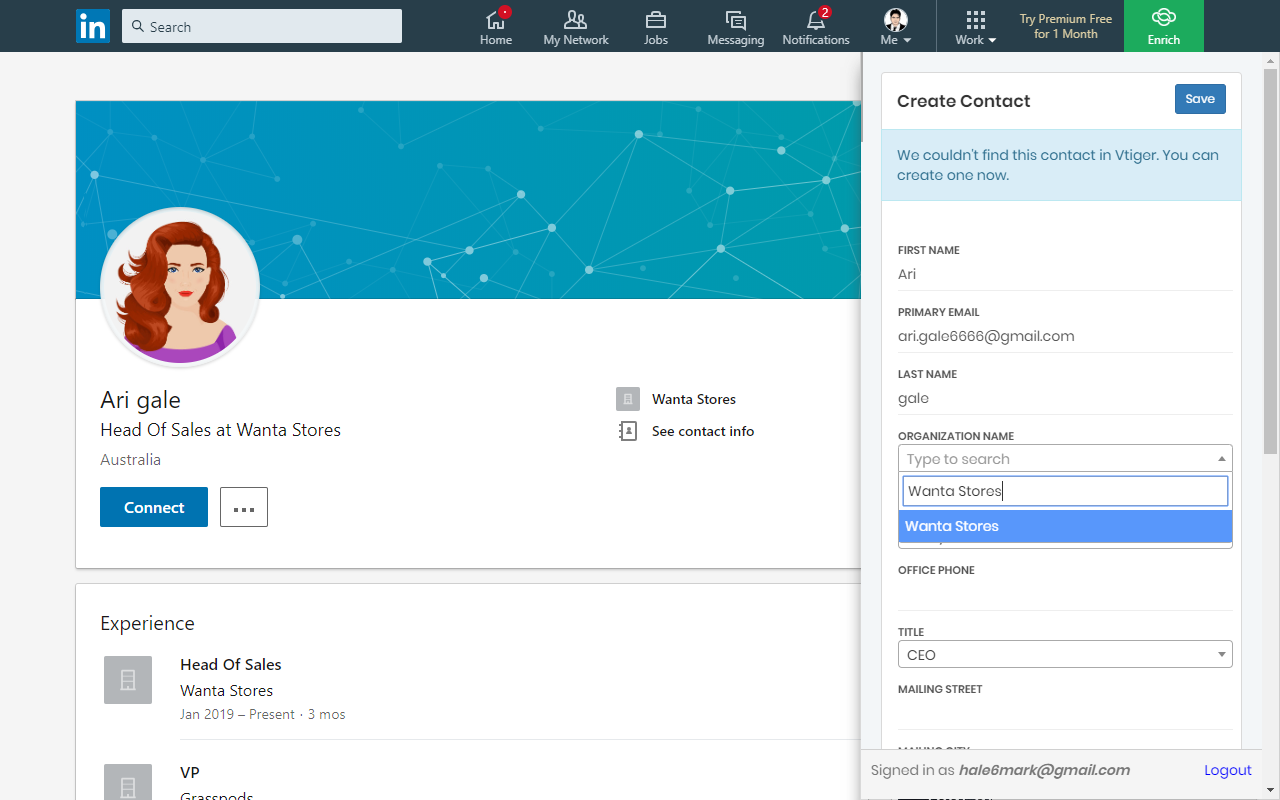The width and height of the screenshot is (1280, 800).
Task: Open the Title dropdown showing CEO
Action: [x=1064, y=655]
